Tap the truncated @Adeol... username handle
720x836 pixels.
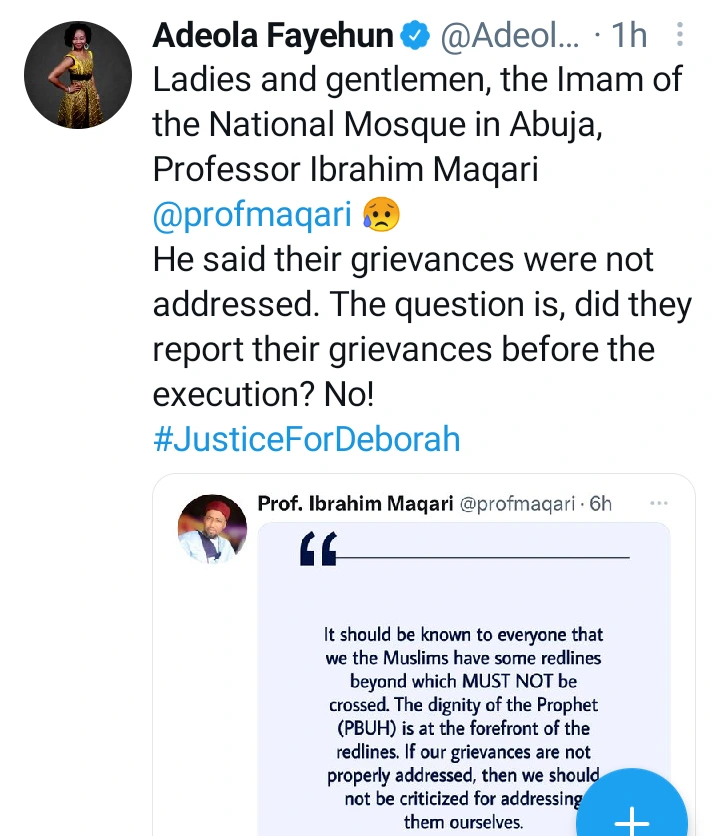(509, 38)
